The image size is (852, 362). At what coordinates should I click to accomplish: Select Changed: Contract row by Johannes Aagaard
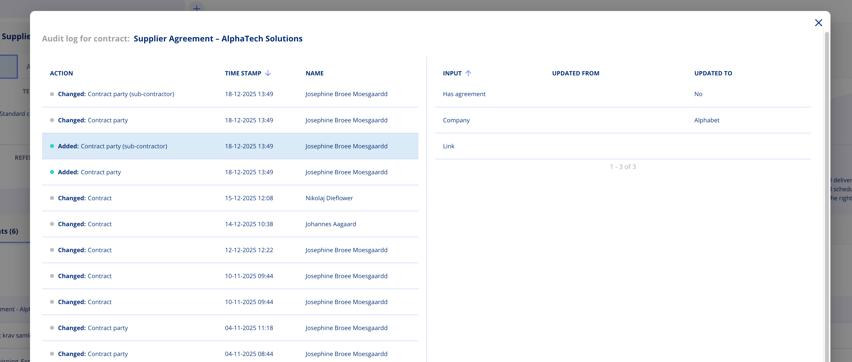230,224
